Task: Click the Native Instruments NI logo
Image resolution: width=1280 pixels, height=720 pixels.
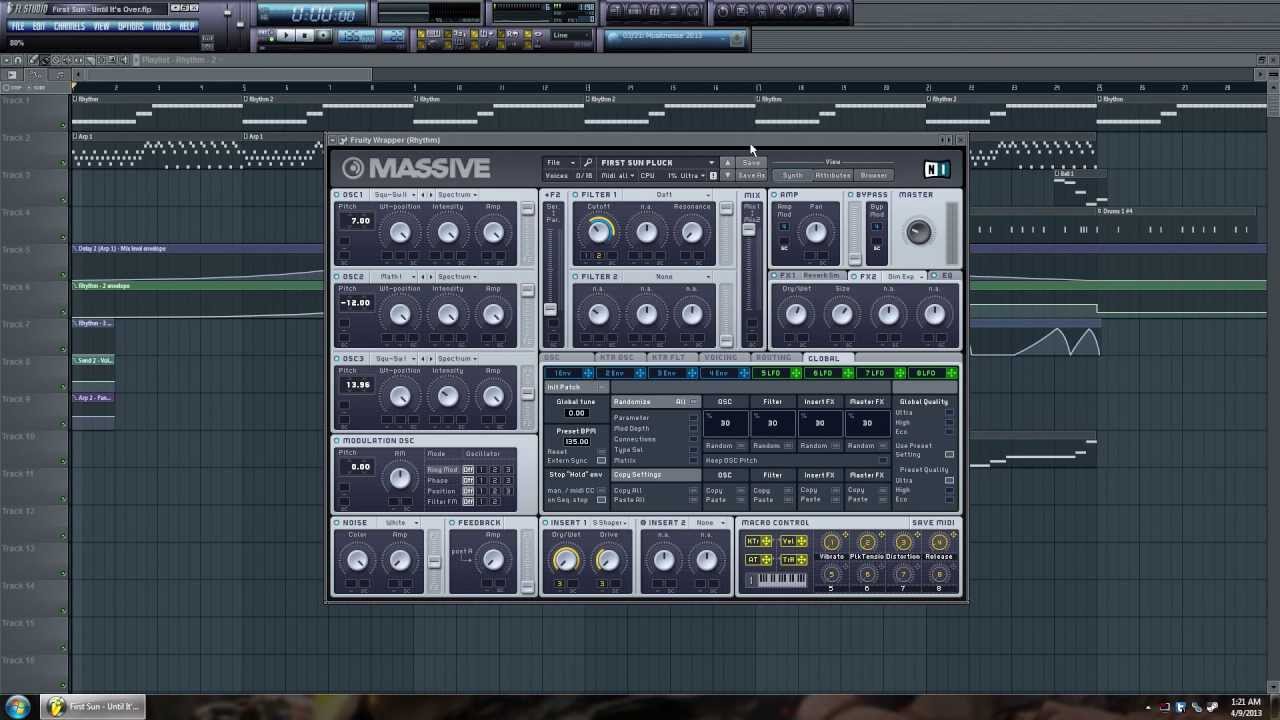Action: click(937, 168)
